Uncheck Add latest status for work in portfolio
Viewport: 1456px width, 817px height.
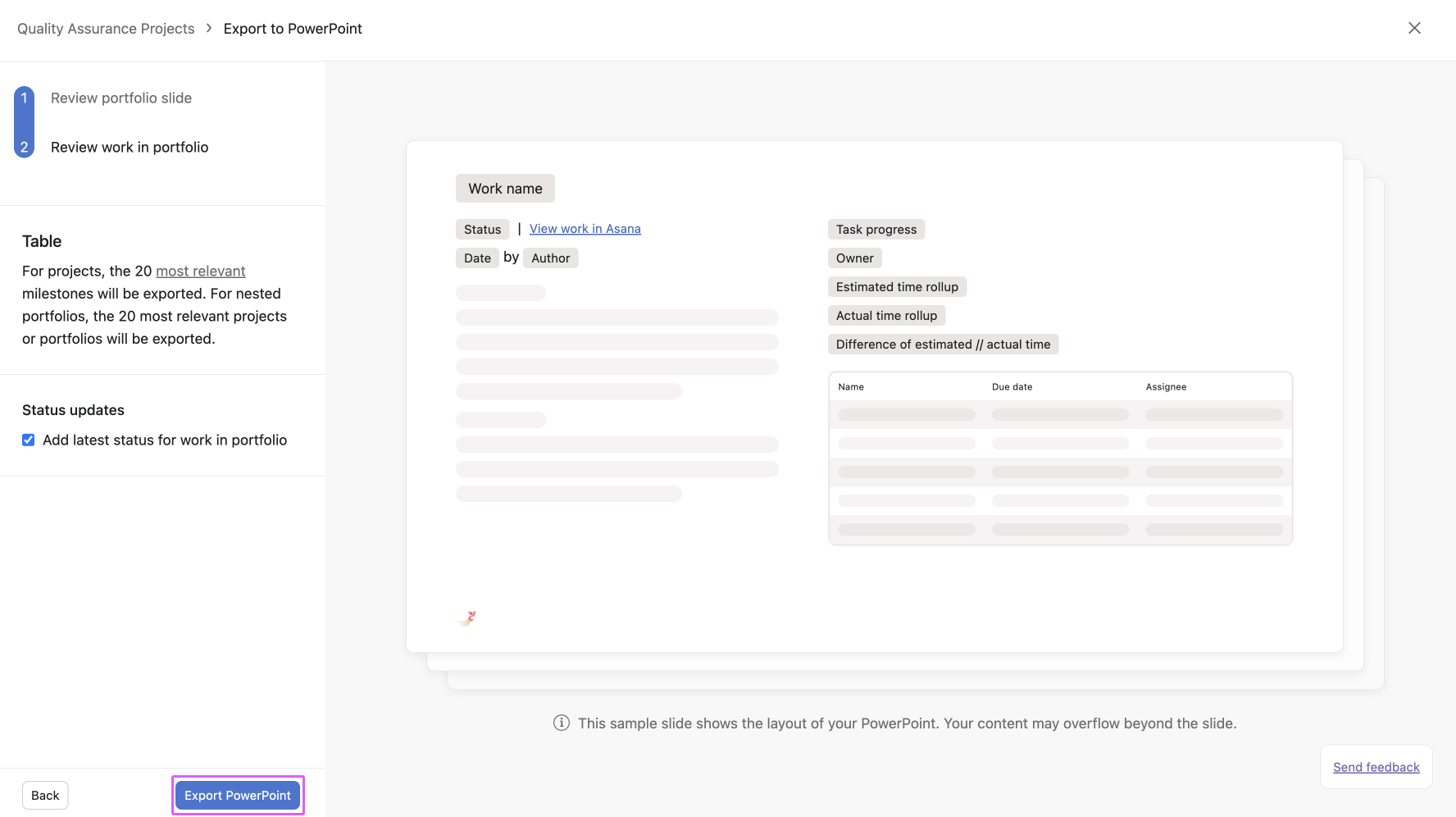click(x=28, y=440)
